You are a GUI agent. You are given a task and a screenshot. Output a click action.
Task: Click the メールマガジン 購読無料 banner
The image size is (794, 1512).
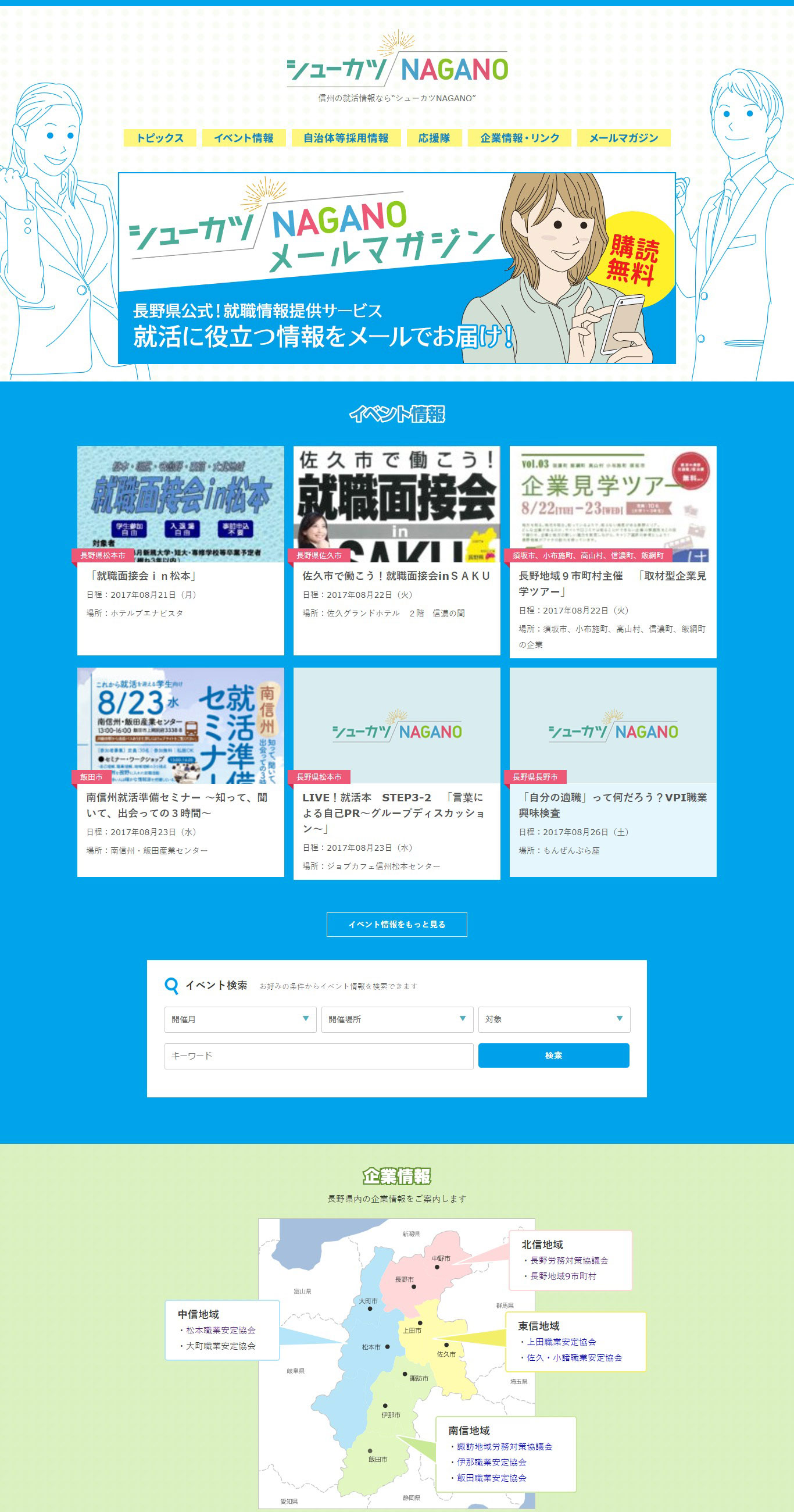coord(396,268)
